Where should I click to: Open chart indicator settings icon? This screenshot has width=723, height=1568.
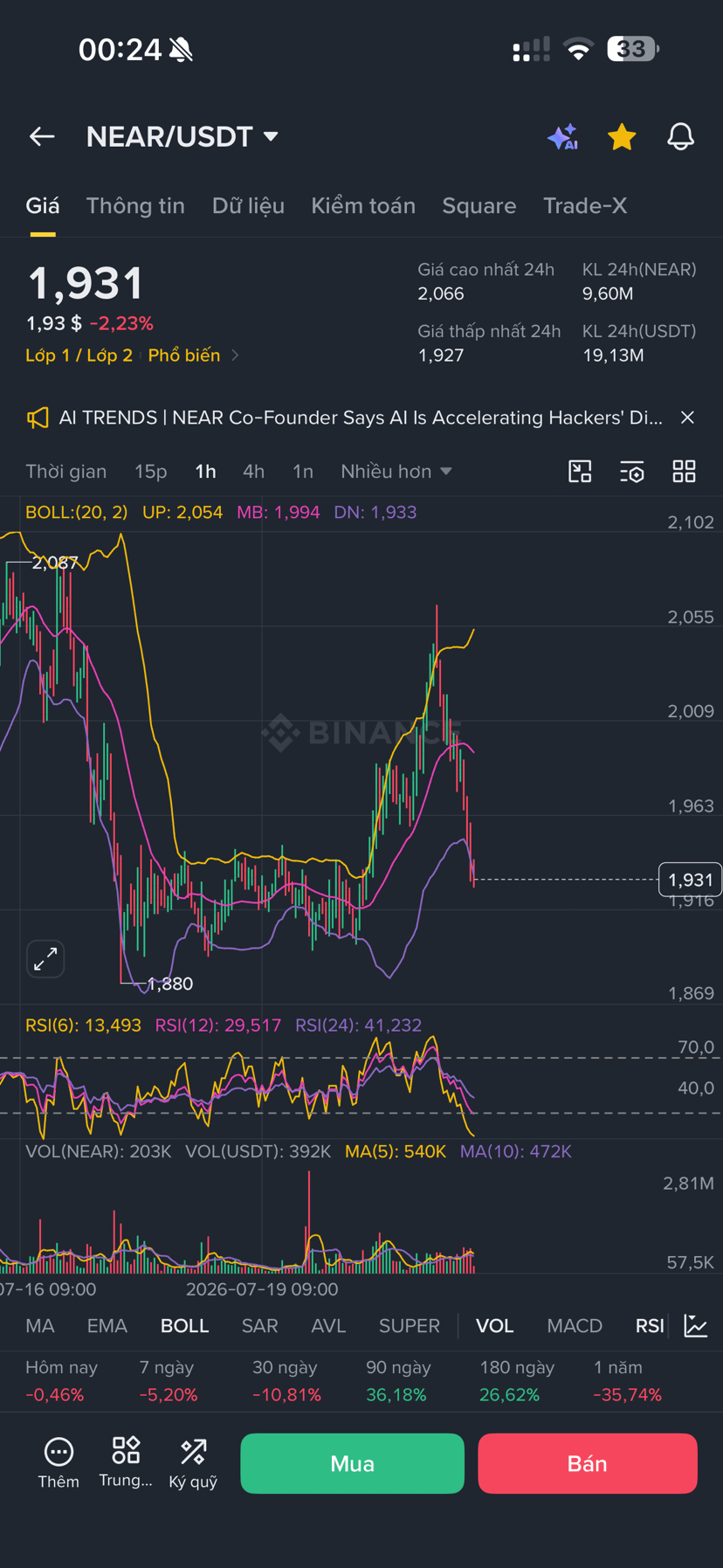click(x=632, y=472)
